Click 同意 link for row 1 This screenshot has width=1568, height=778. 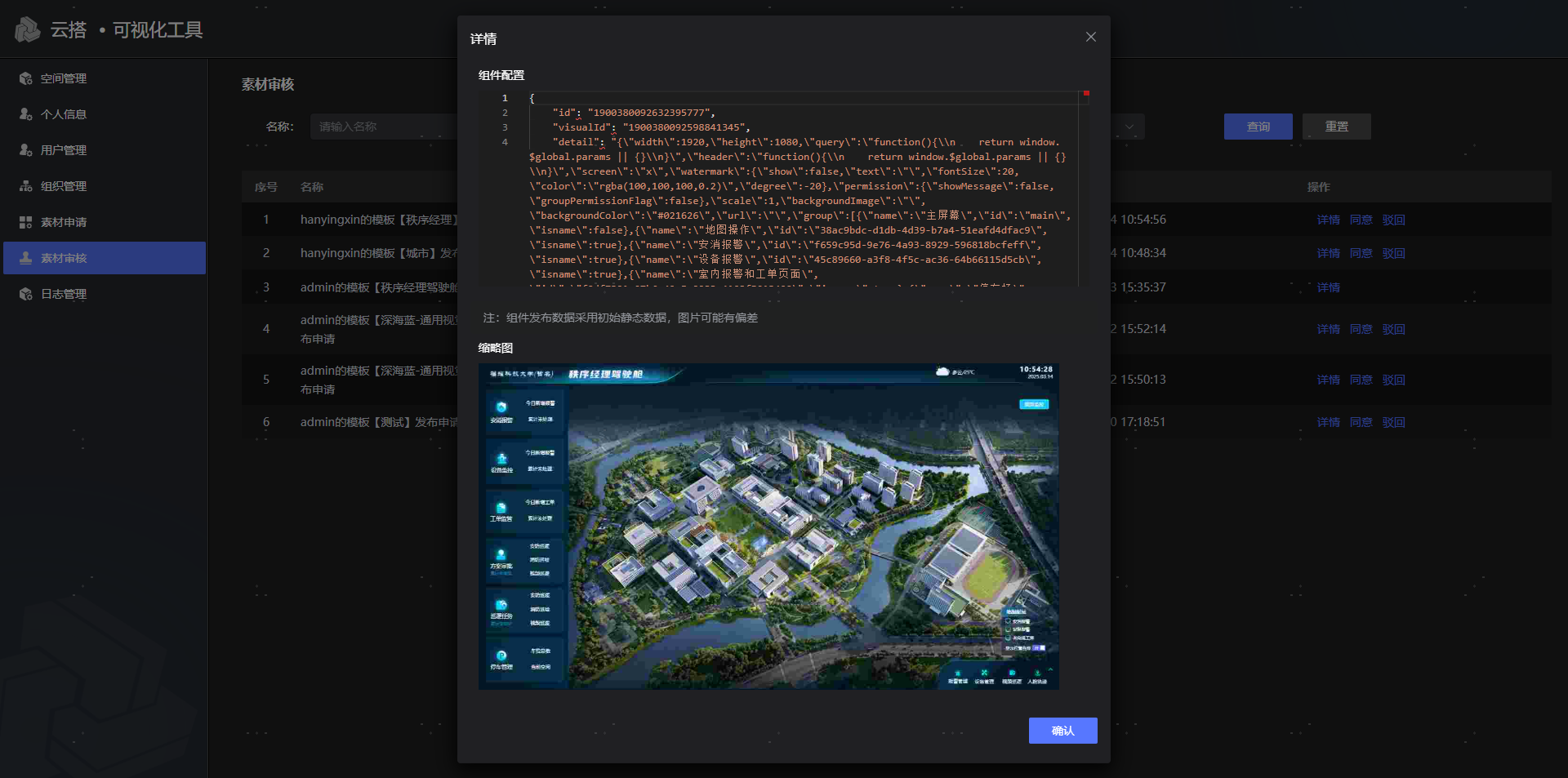coord(1361,220)
